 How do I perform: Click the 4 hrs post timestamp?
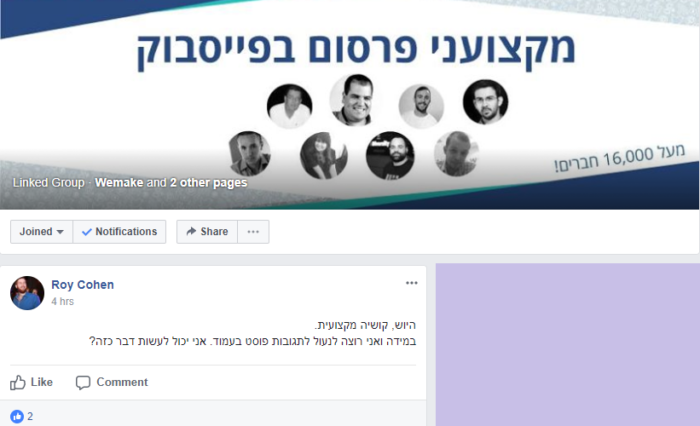[62, 301]
